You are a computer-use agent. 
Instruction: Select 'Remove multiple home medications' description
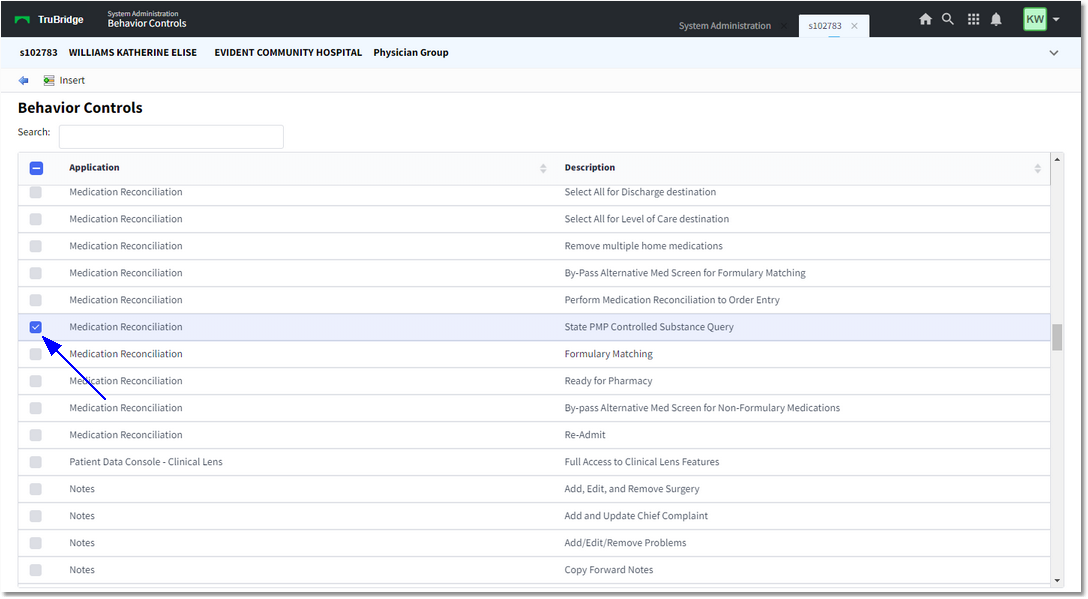click(643, 246)
